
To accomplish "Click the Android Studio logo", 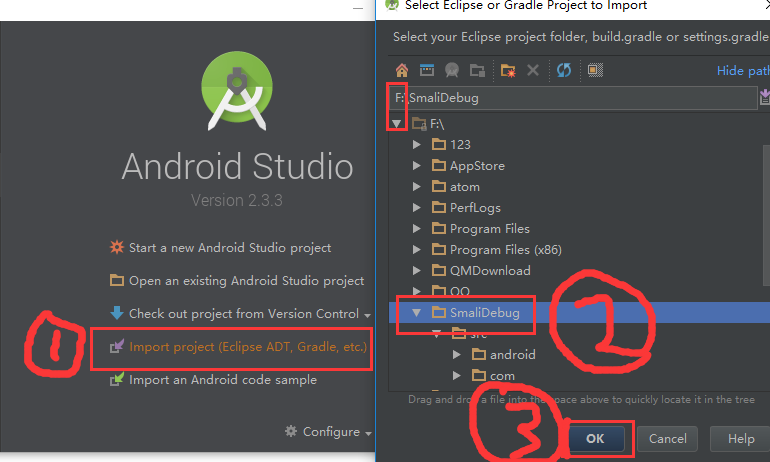I will pyautogui.click(x=237, y=91).
